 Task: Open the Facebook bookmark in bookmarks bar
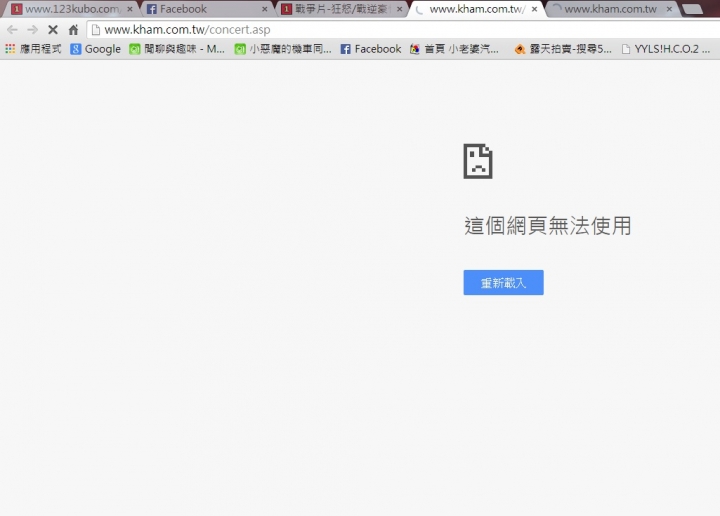371,49
